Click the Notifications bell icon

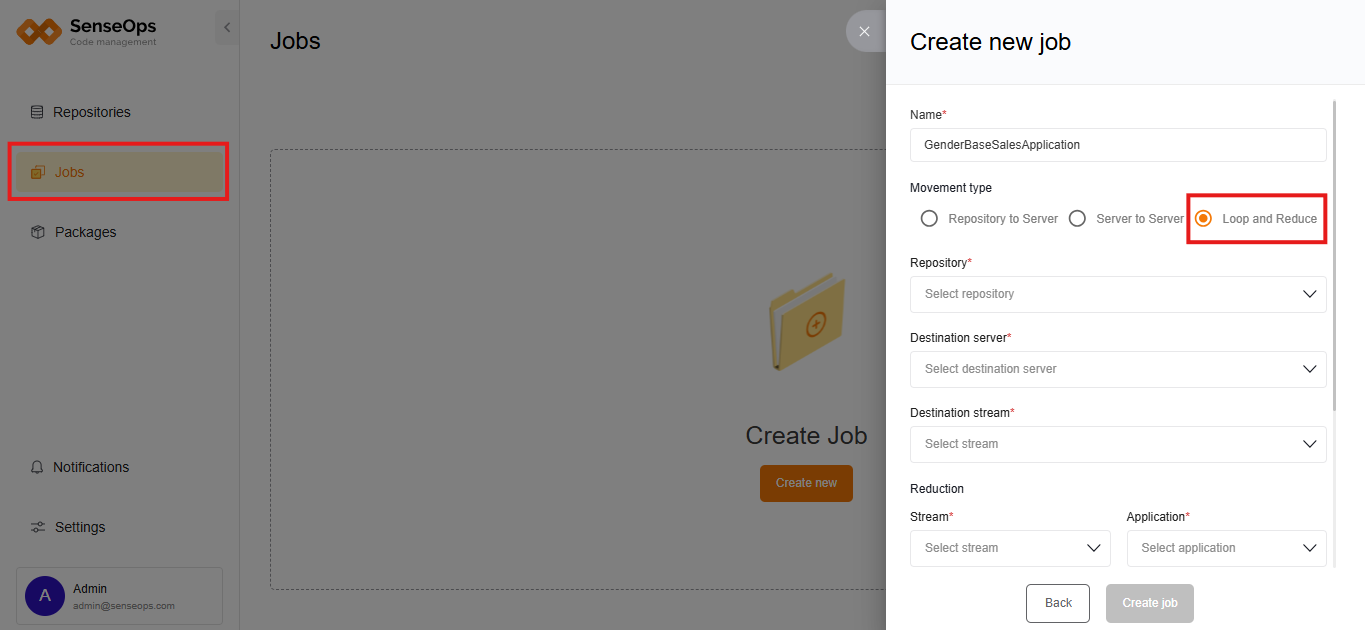[37, 467]
